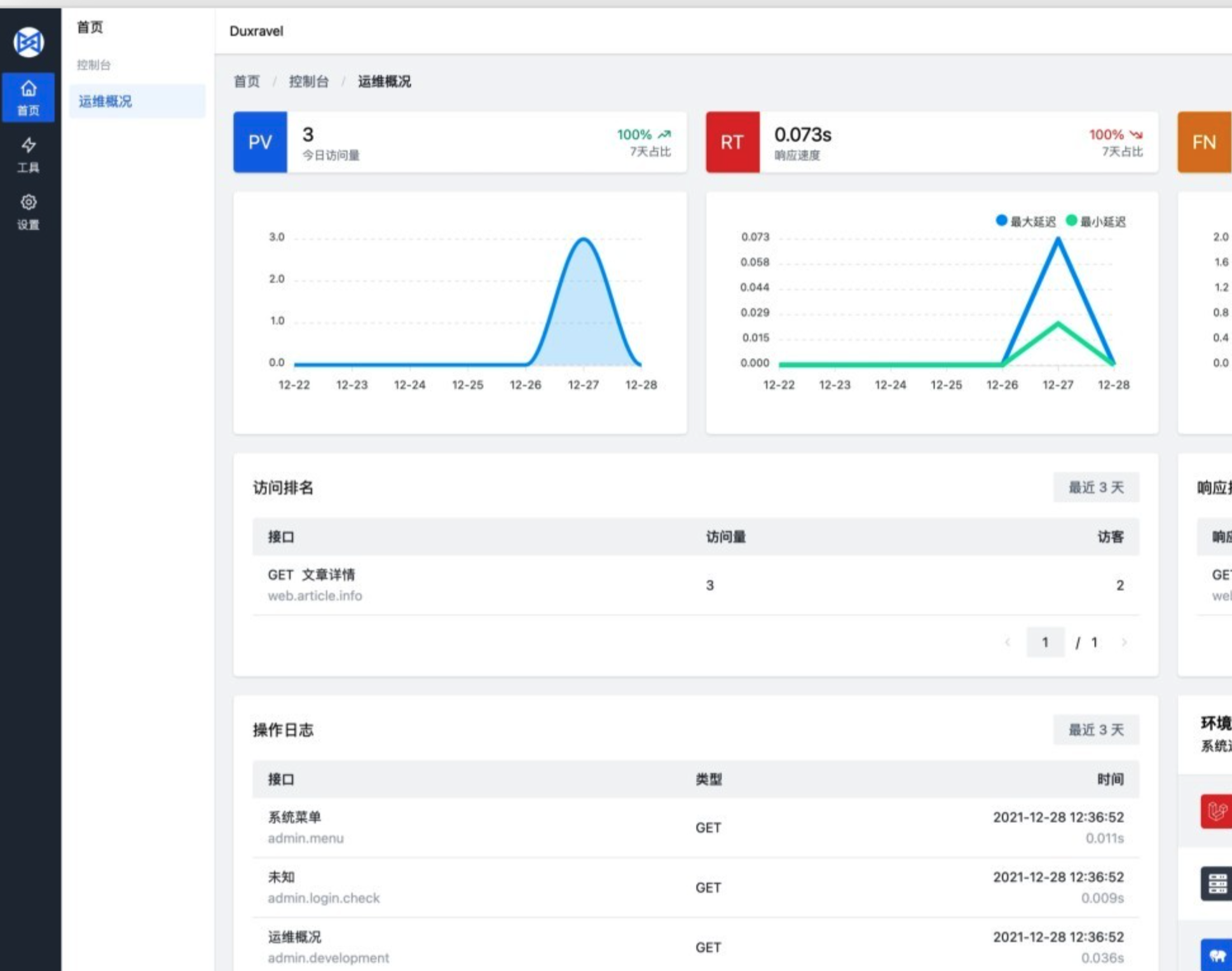The image size is (1232, 971).
Task: Click the 时间 column header
Action: pos(1111,779)
